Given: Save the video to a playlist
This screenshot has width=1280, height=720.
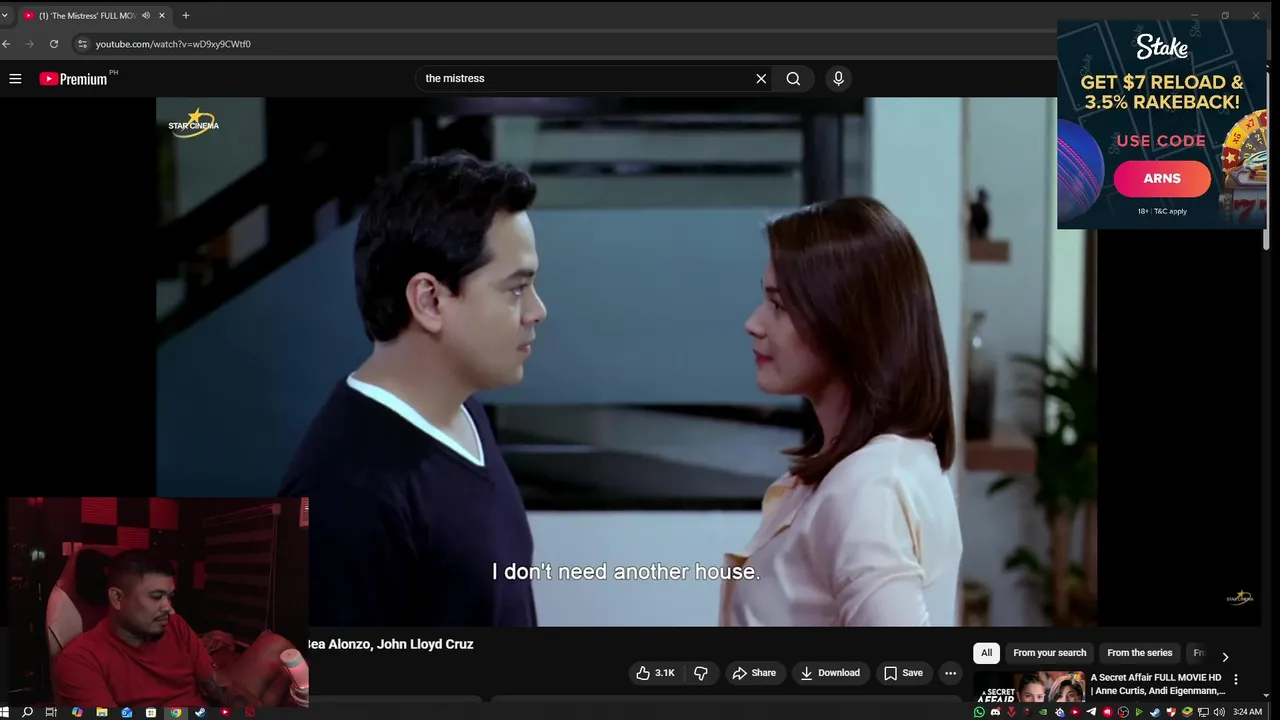Looking at the screenshot, I should (x=903, y=673).
